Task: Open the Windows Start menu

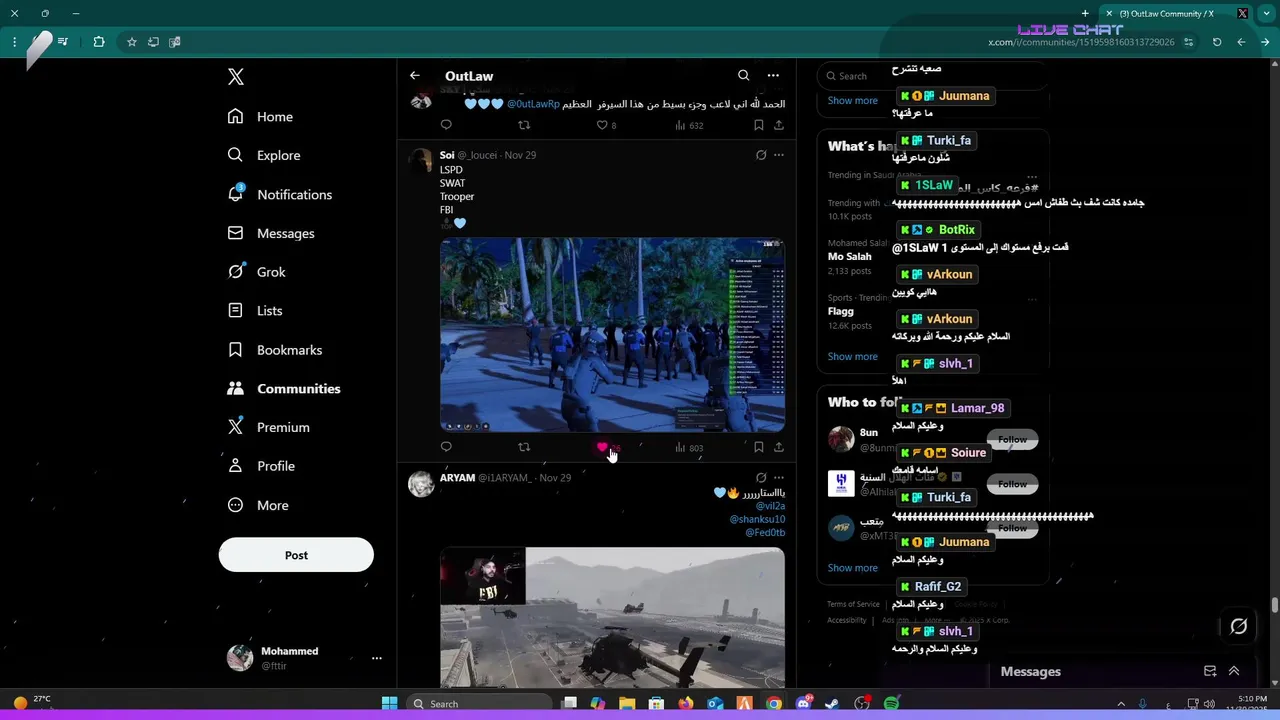Action: pos(389,704)
